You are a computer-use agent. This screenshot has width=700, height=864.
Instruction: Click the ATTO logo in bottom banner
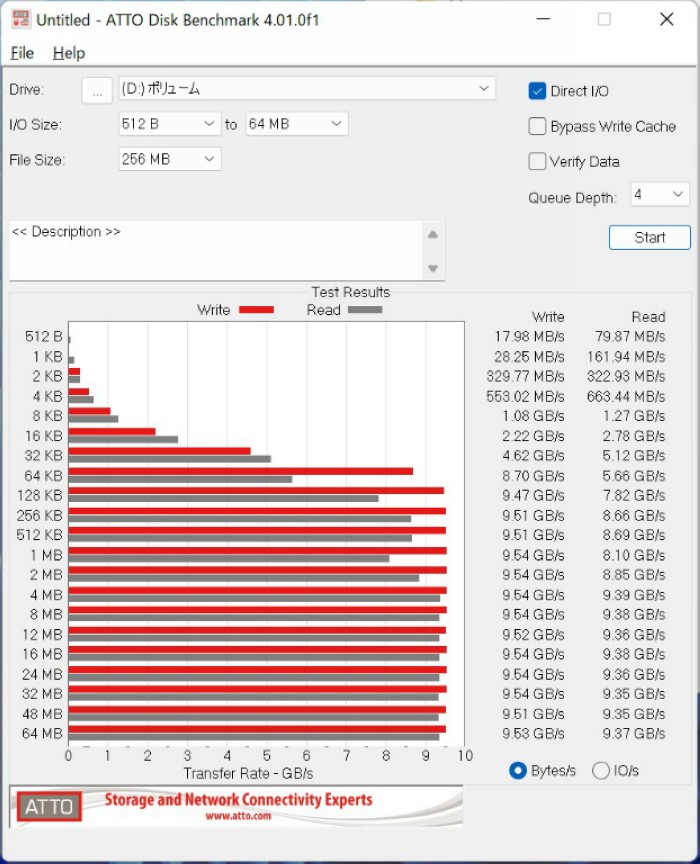pyautogui.click(x=49, y=806)
